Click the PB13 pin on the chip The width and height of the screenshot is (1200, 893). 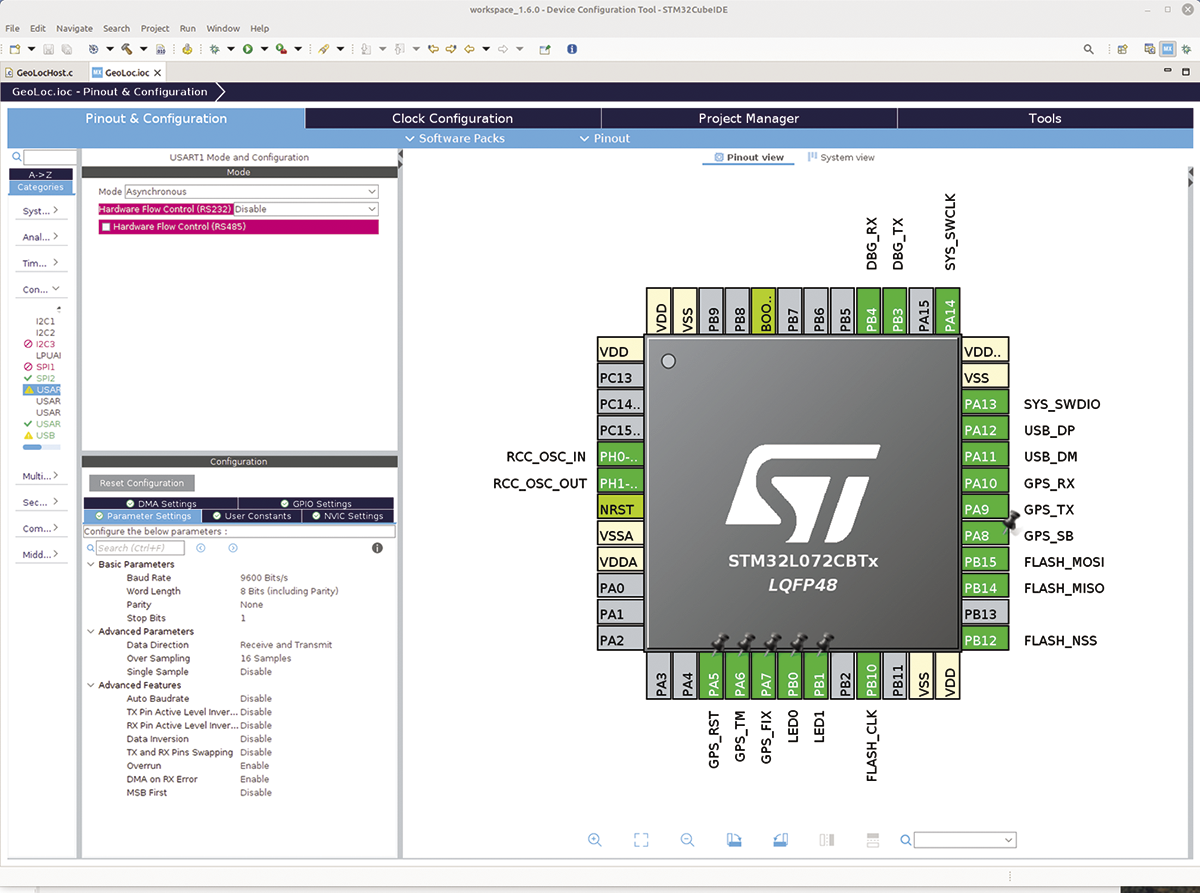[x=986, y=614]
